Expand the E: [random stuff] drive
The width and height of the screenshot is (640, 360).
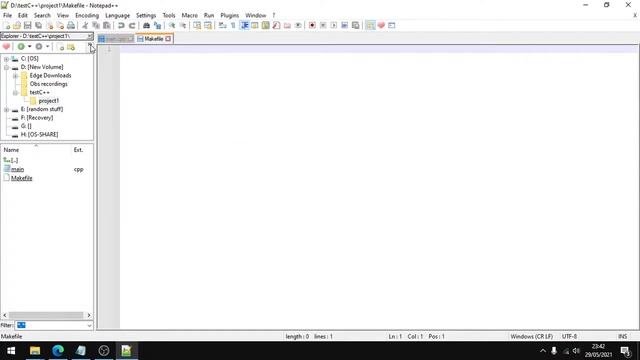tap(6, 109)
